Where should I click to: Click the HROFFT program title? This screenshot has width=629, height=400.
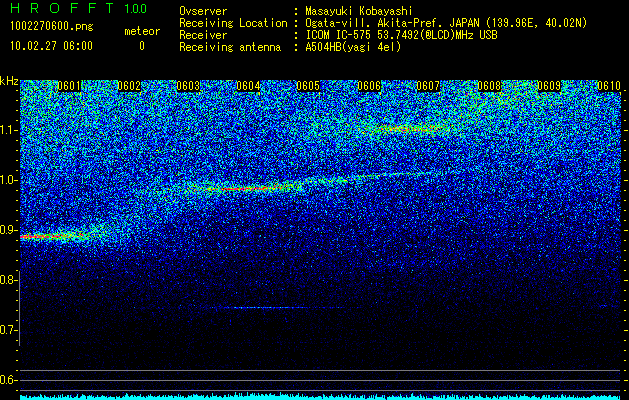(x=62, y=8)
